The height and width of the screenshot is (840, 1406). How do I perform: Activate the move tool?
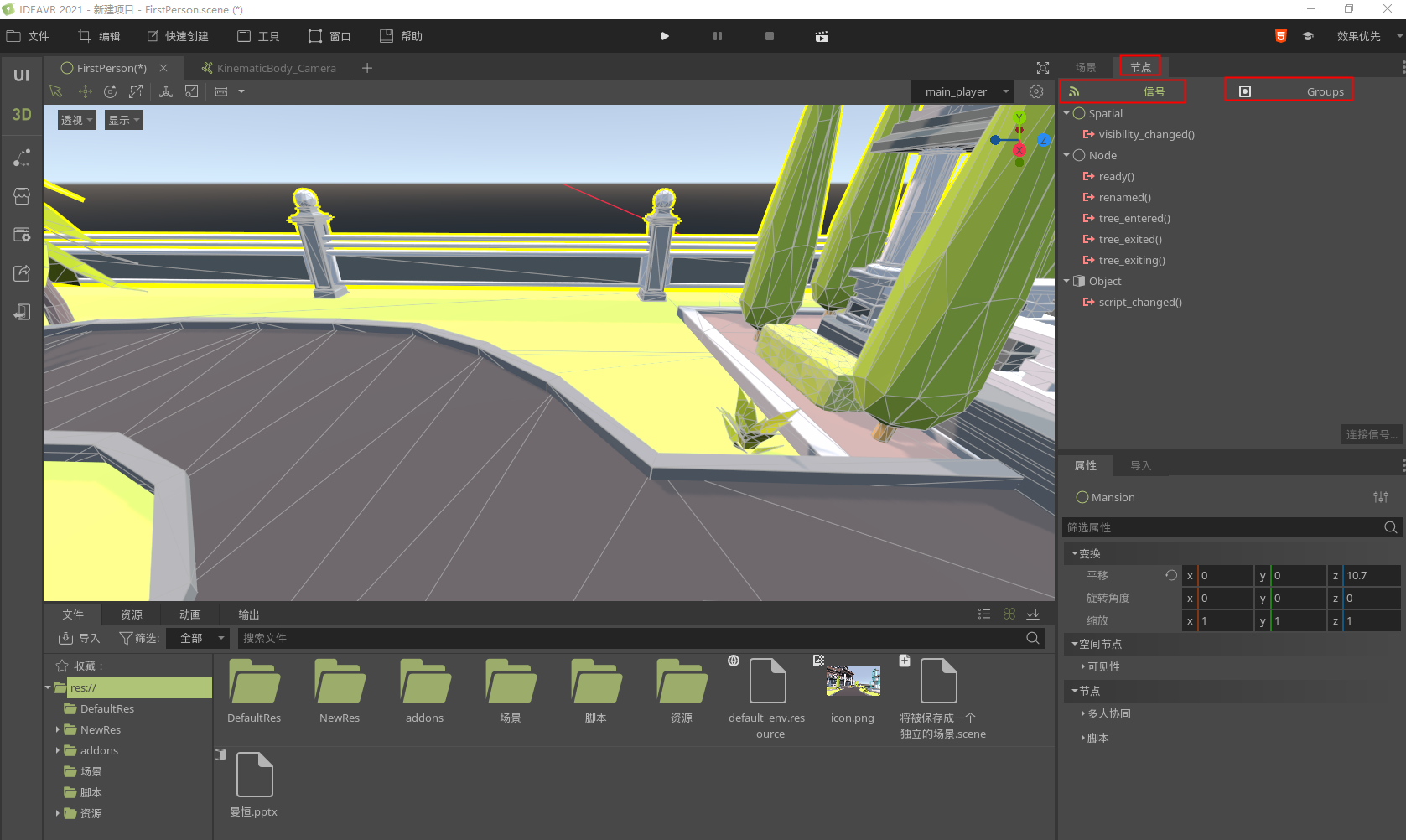[x=86, y=91]
